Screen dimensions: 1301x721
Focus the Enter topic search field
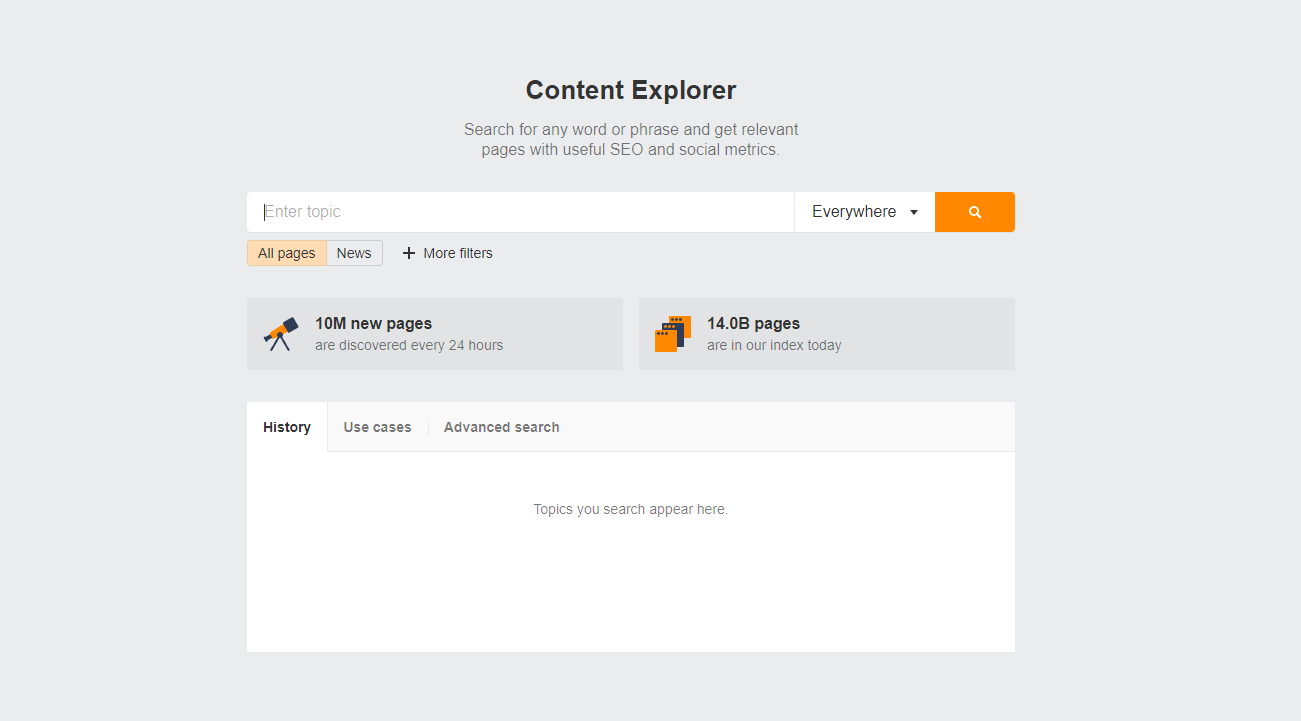[520, 212]
